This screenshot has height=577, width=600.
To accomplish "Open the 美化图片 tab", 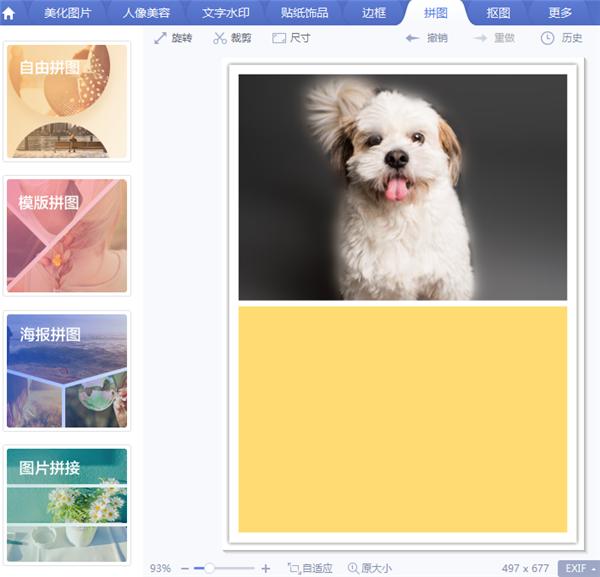I will pos(67,13).
